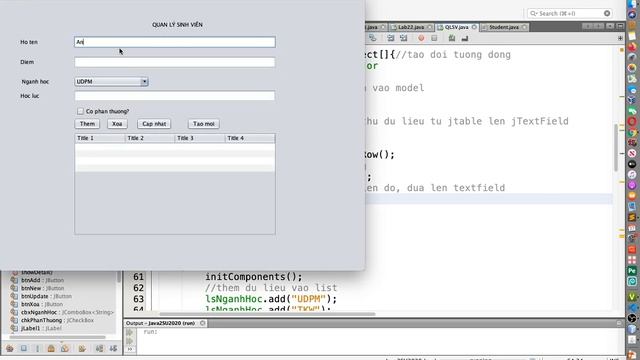
Task: Toggle Show Fields navigator filter
Action: (x=24, y=349)
